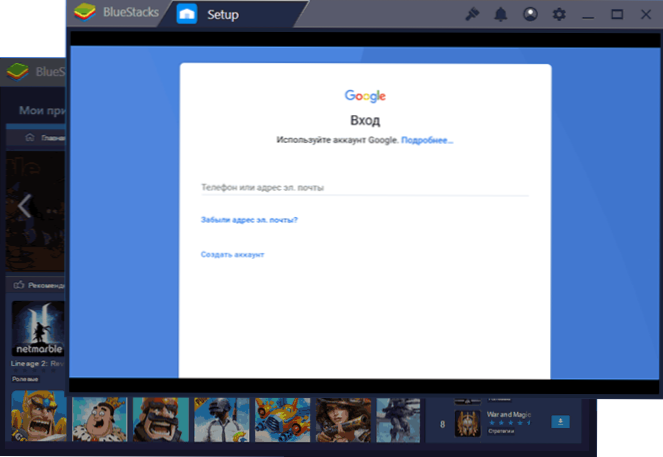Open the Clash Royale king game icon

tap(161, 419)
